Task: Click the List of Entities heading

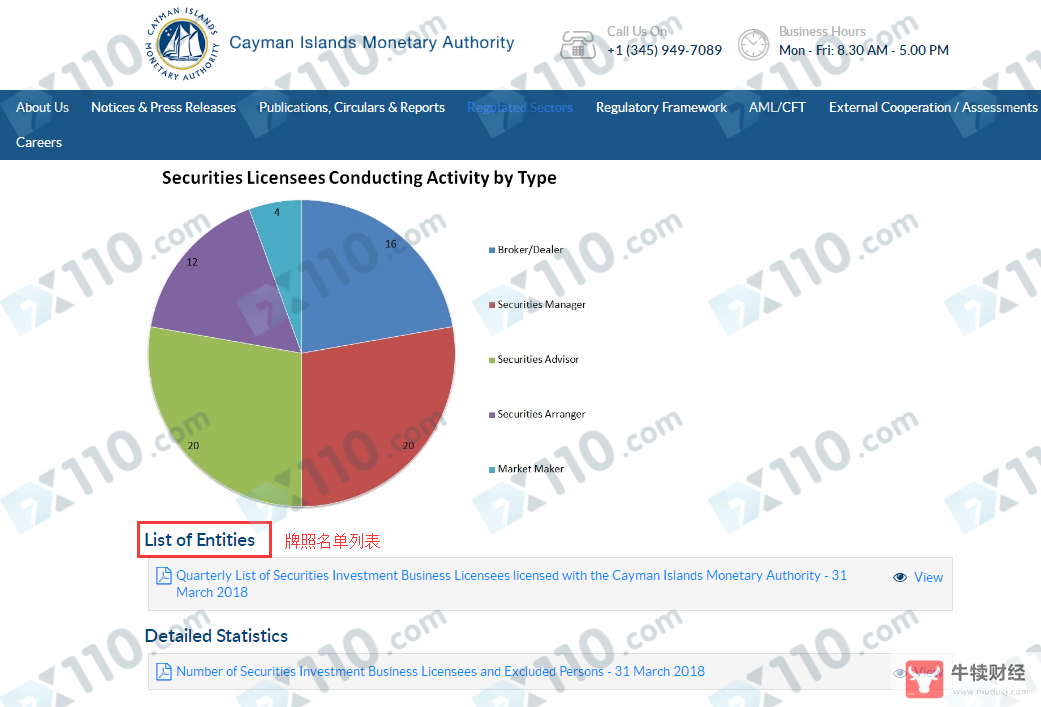Action: pyautogui.click(x=200, y=540)
